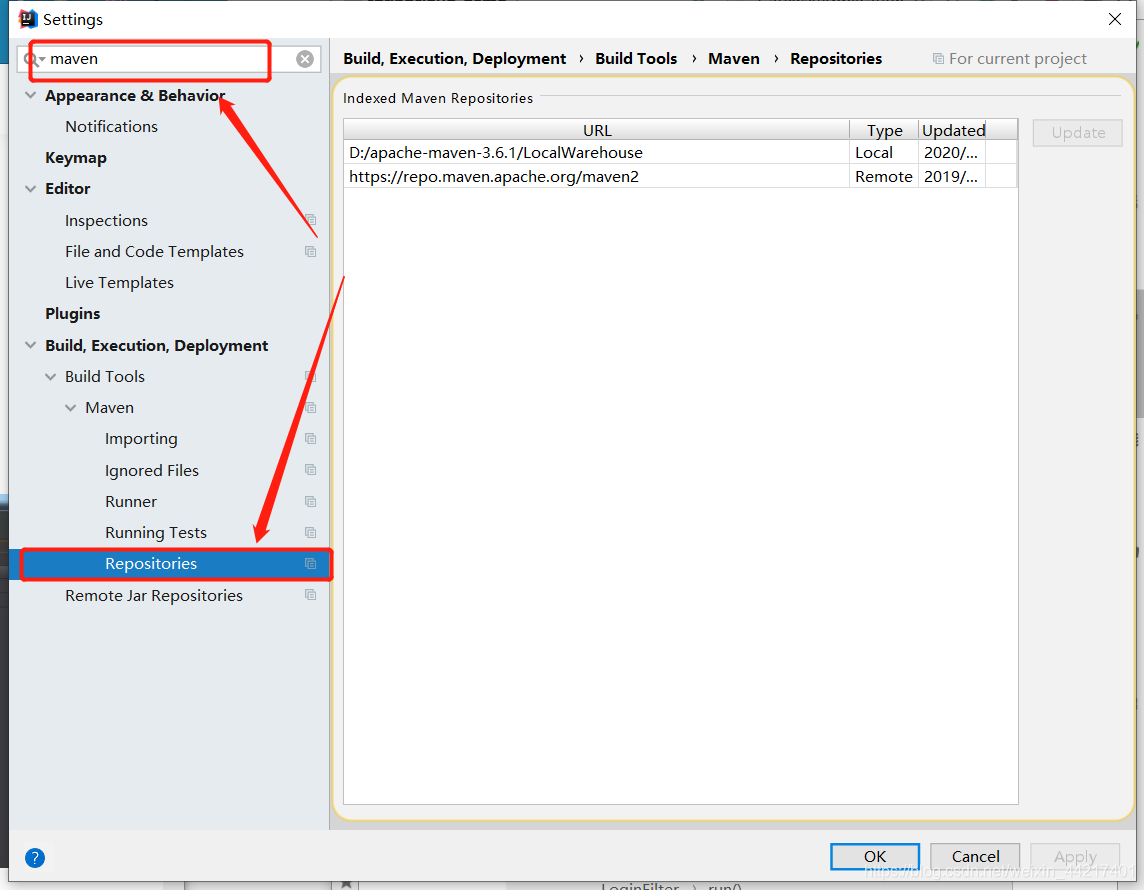Select the Build Tools tree label
The width and height of the screenshot is (1144, 890).
pyautogui.click(x=105, y=376)
